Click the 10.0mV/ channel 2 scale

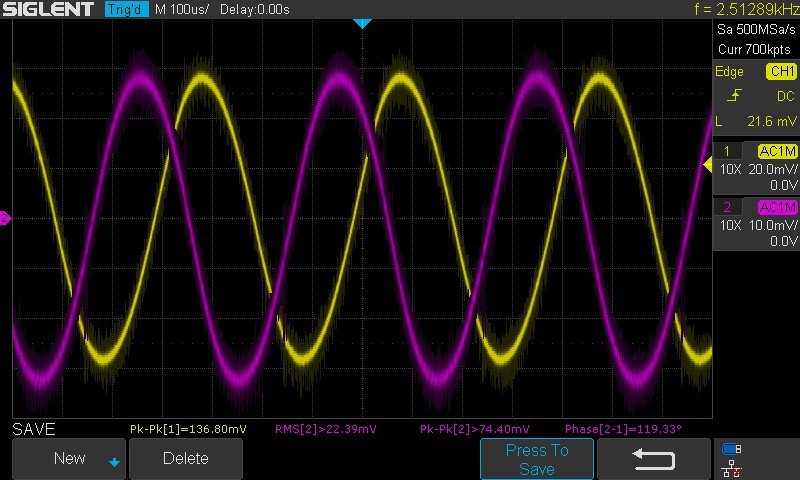pyautogui.click(x=772, y=225)
